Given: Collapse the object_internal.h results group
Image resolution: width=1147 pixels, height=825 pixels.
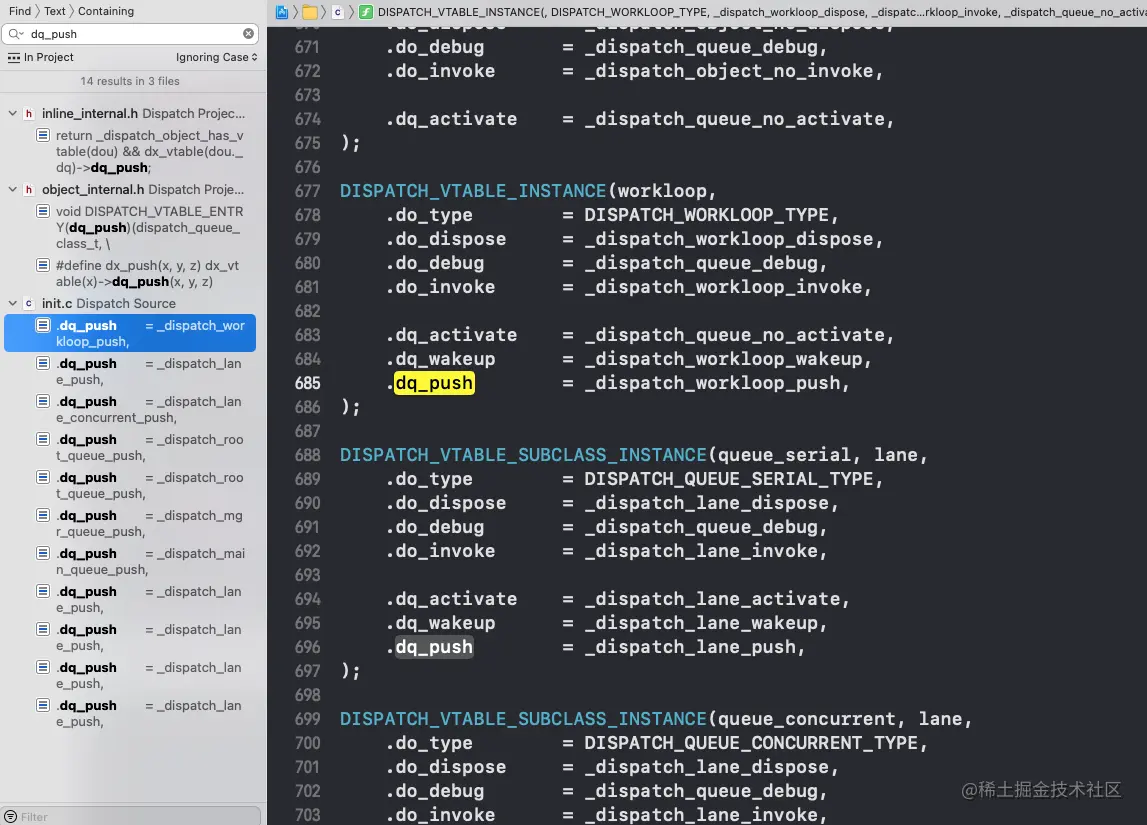Looking at the screenshot, I should pyautogui.click(x=12, y=189).
